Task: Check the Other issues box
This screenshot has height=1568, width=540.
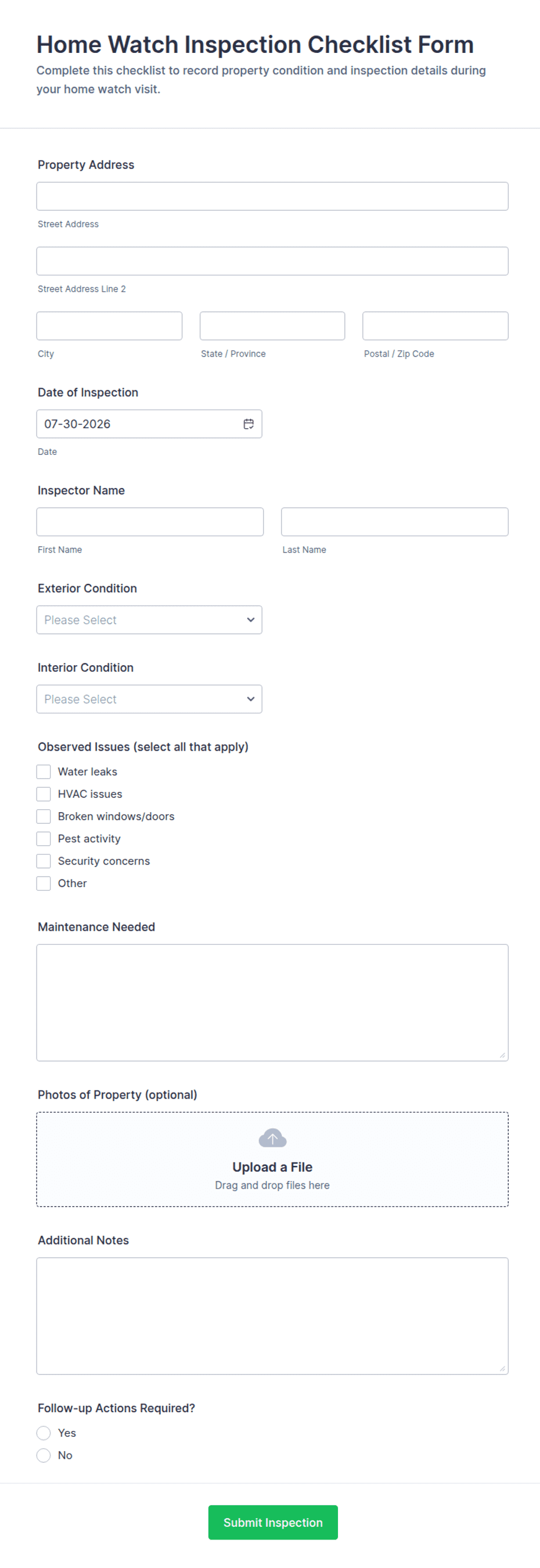Action: (43, 883)
